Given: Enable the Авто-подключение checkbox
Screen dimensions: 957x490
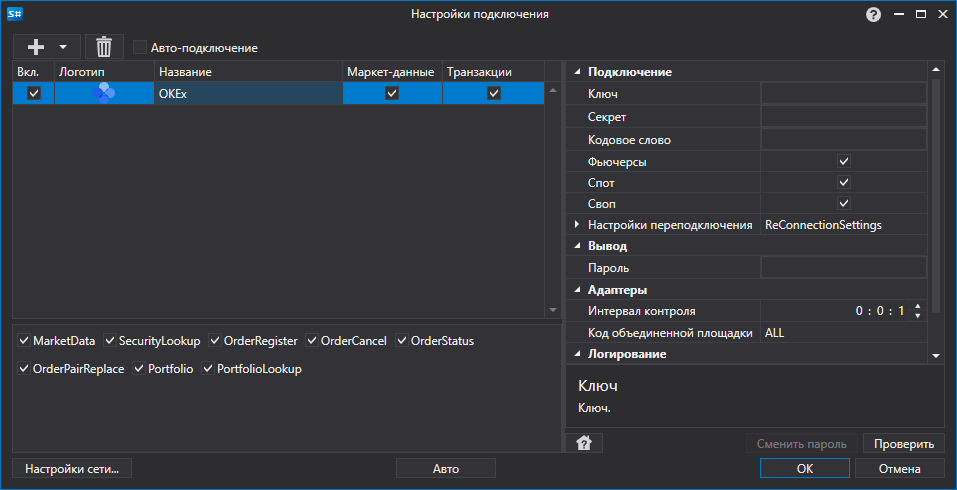Looking at the screenshot, I should [x=140, y=48].
